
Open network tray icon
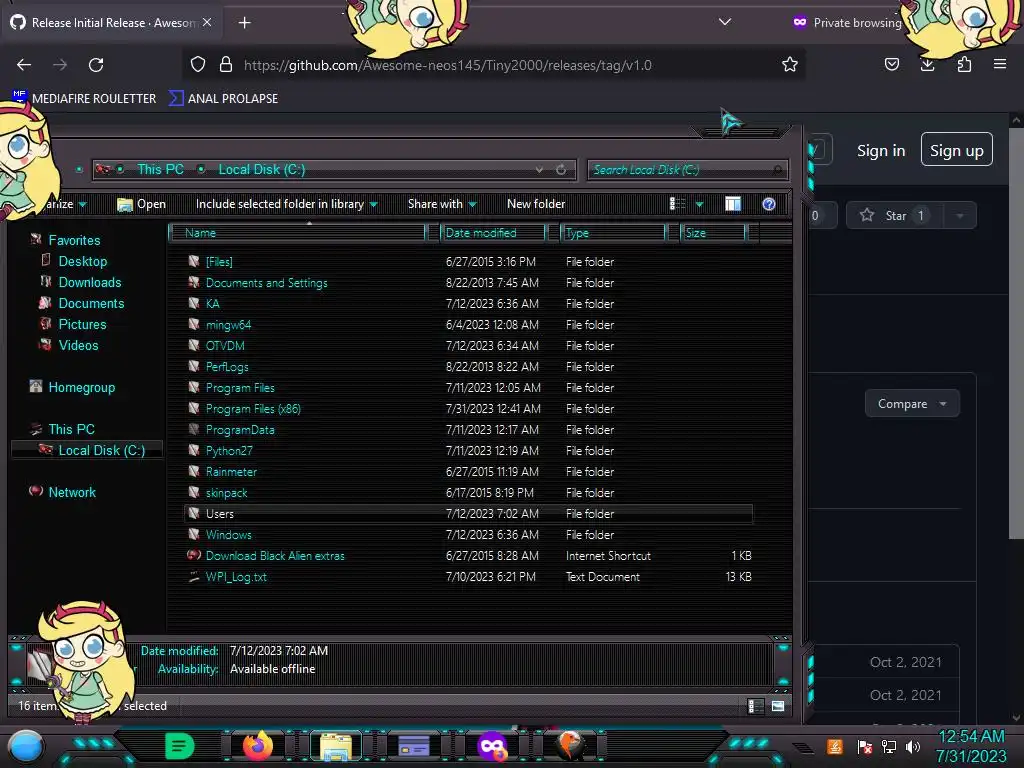(889, 746)
